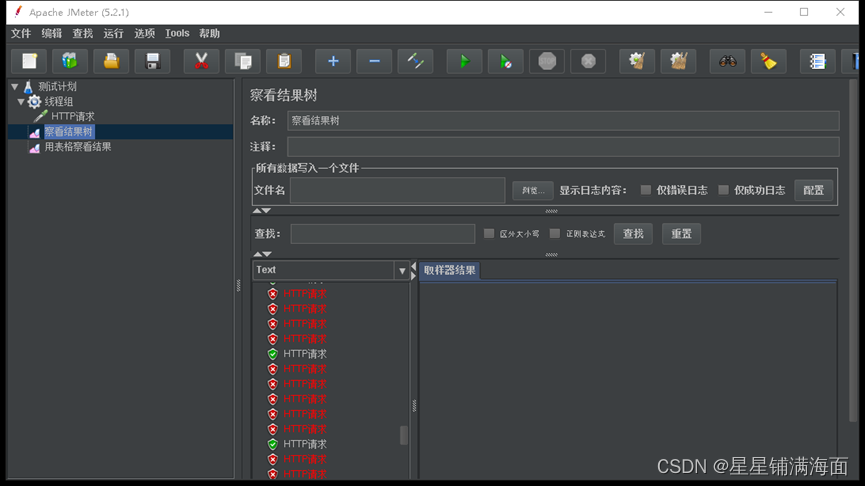
Task: Click the gear icon beside 线程组
Action: point(34,102)
